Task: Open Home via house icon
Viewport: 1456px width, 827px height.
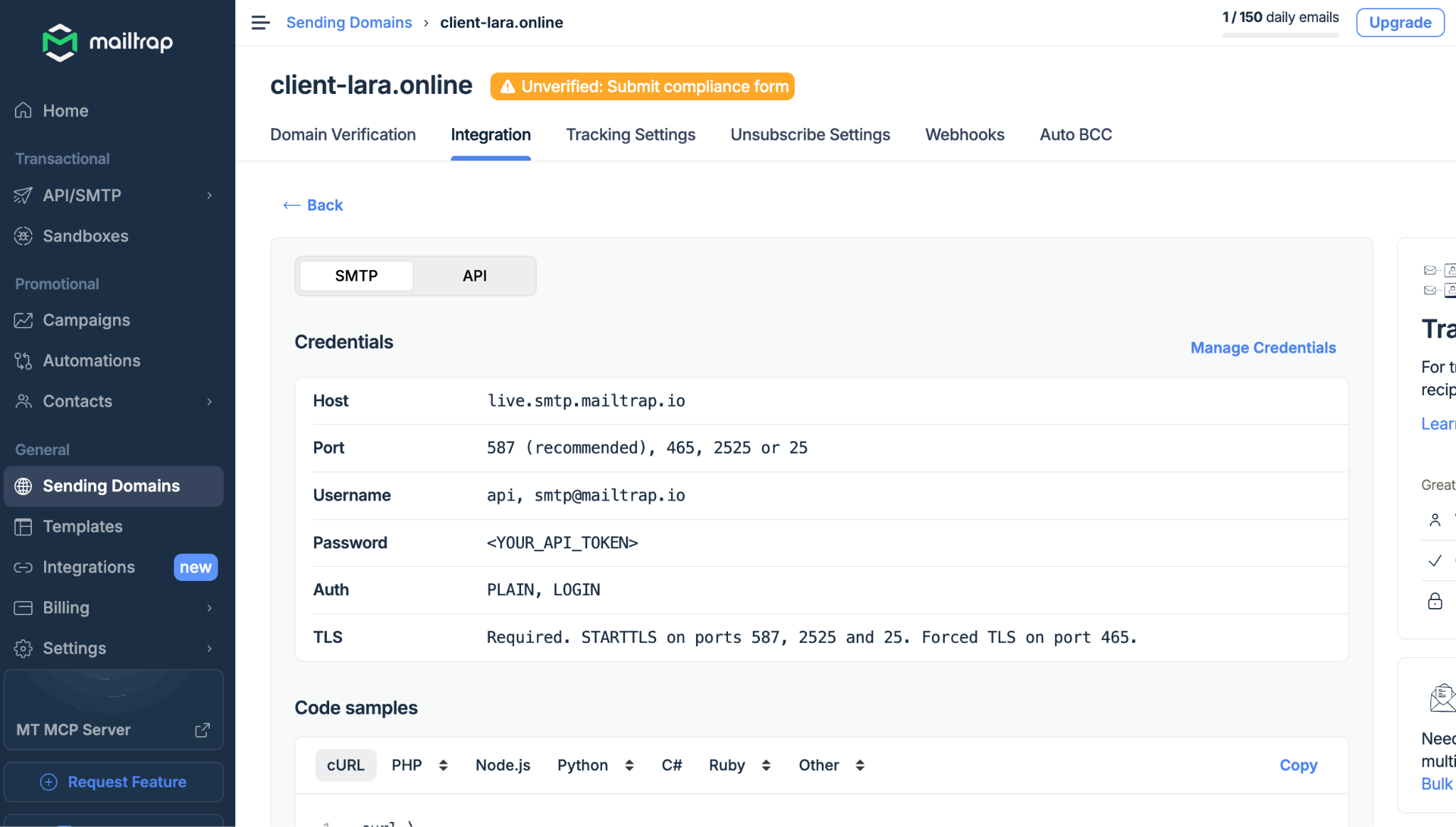Action: (23, 110)
